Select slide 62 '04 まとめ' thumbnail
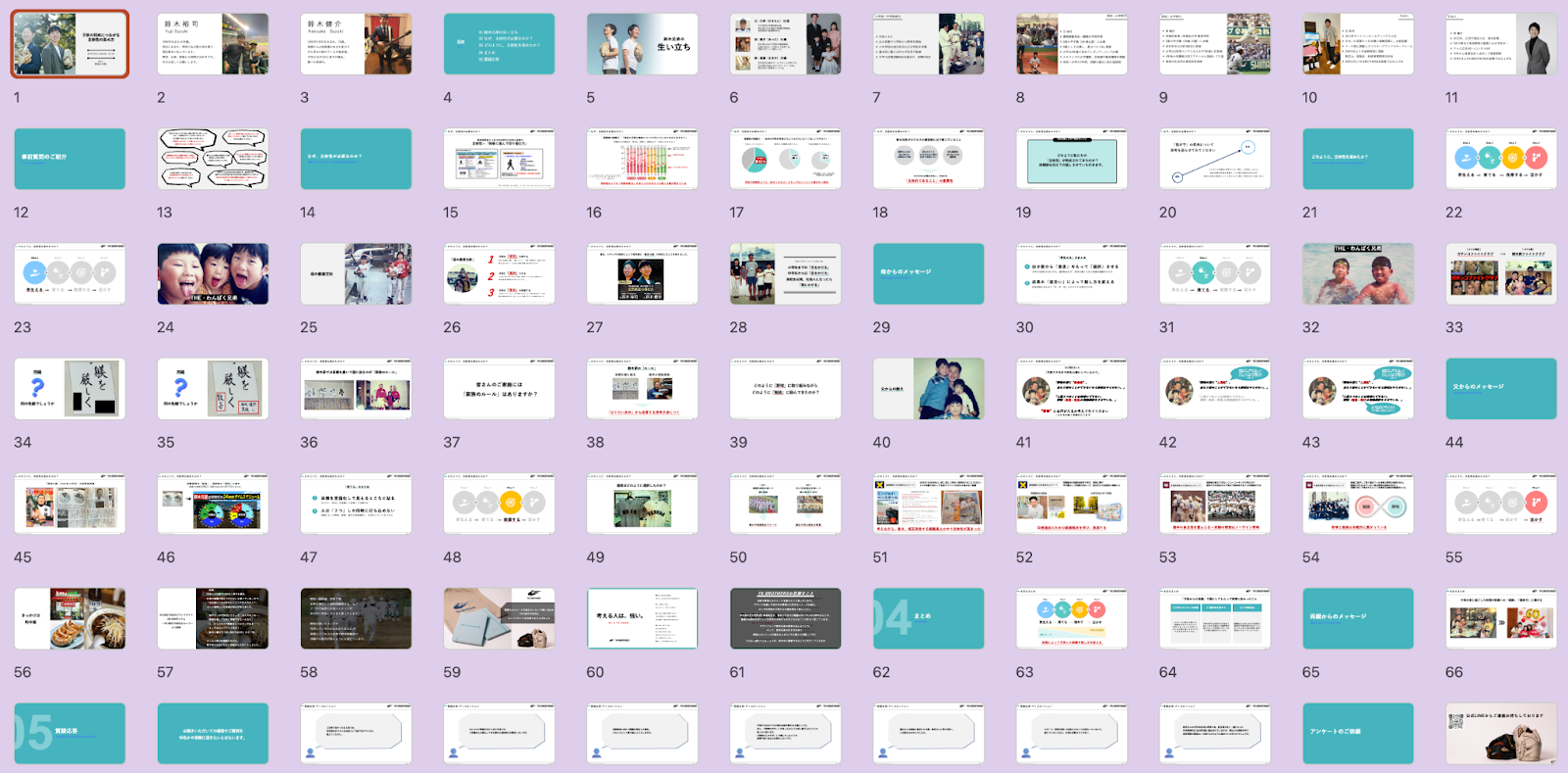This screenshot has height=773, width=1568. (928, 618)
